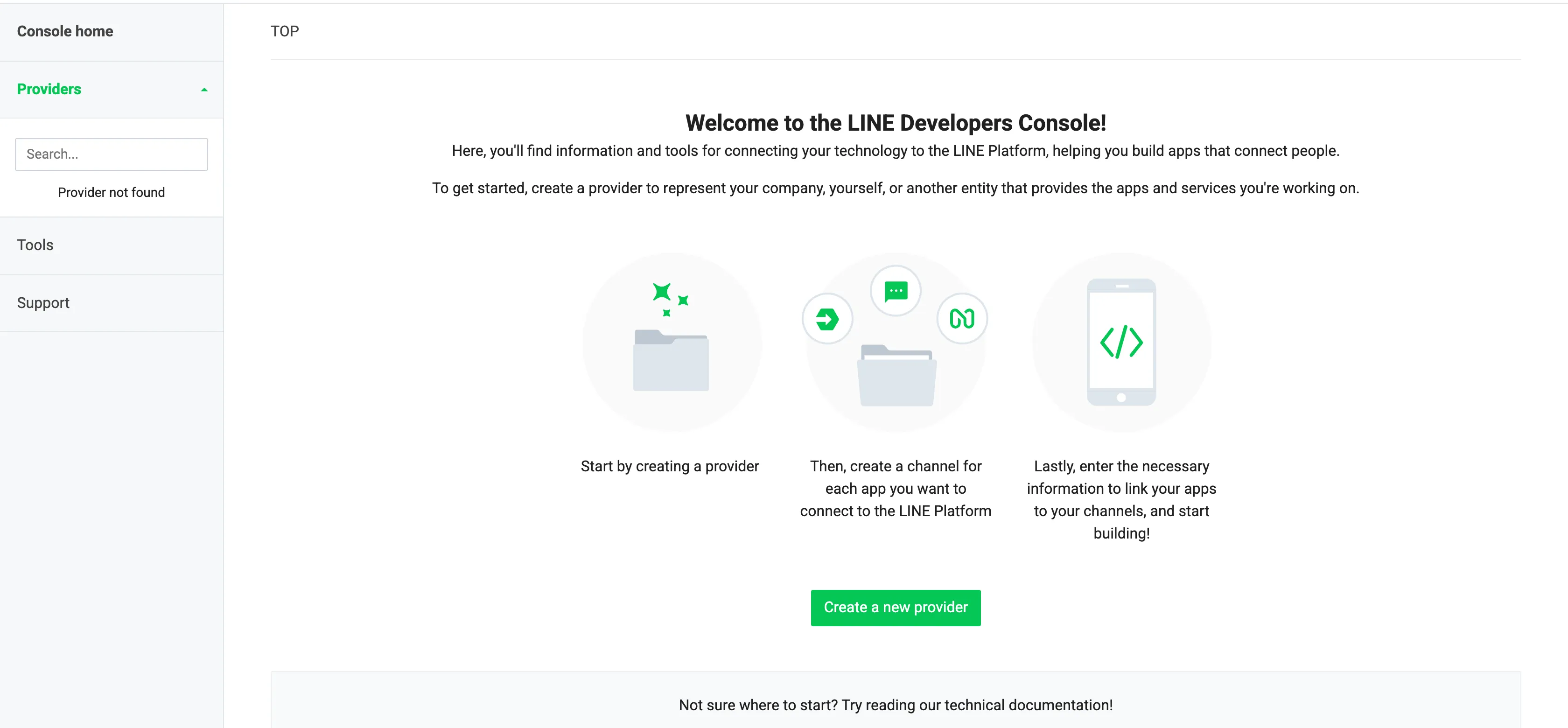The width and height of the screenshot is (1568, 728).
Task: Click the green link chain icon
Action: coord(962,318)
